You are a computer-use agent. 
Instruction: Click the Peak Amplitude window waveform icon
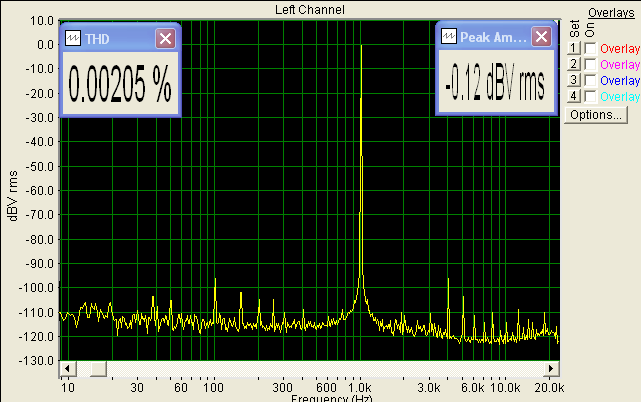click(x=448, y=36)
